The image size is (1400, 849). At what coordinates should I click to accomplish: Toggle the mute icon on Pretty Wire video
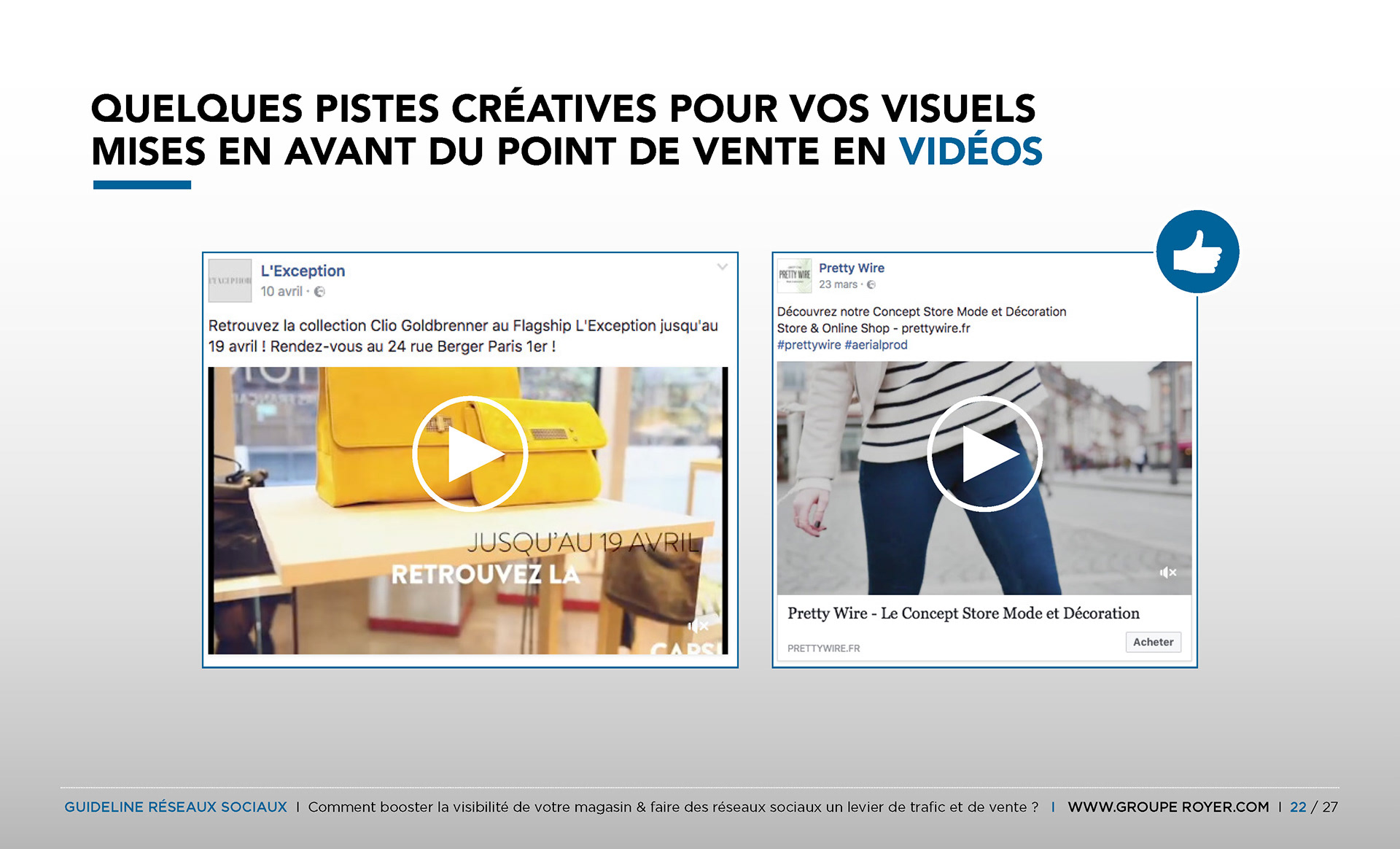point(1167,573)
